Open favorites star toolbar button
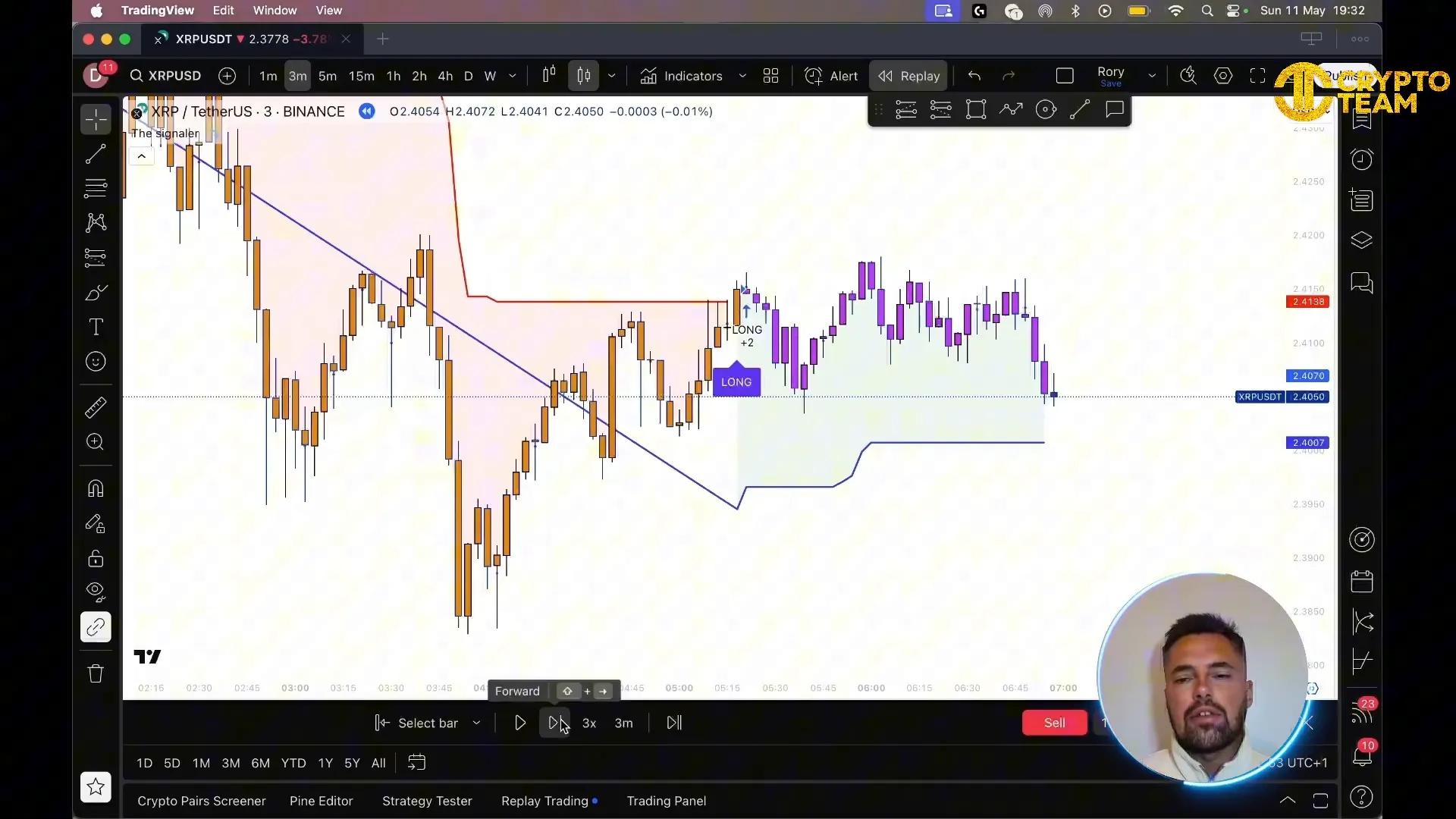The width and height of the screenshot is (1456, 819). point(96,787)
